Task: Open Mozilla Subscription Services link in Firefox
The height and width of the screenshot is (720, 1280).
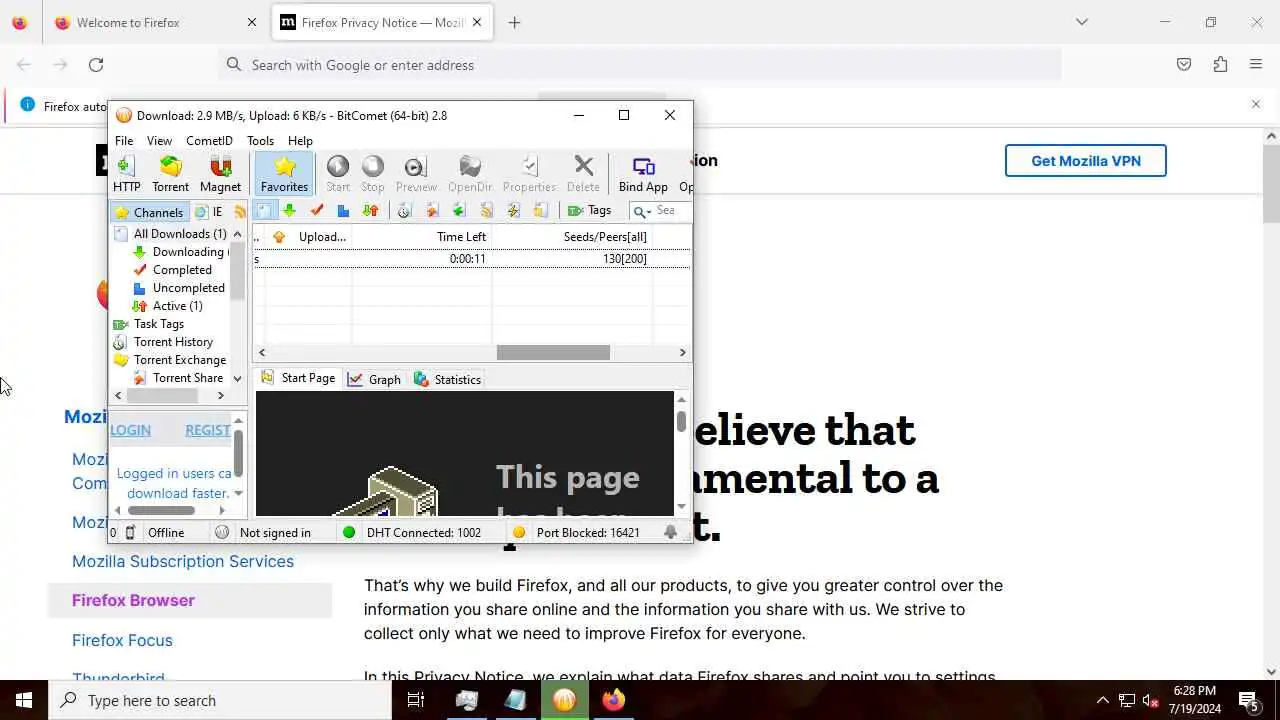Action: [183, 561]
